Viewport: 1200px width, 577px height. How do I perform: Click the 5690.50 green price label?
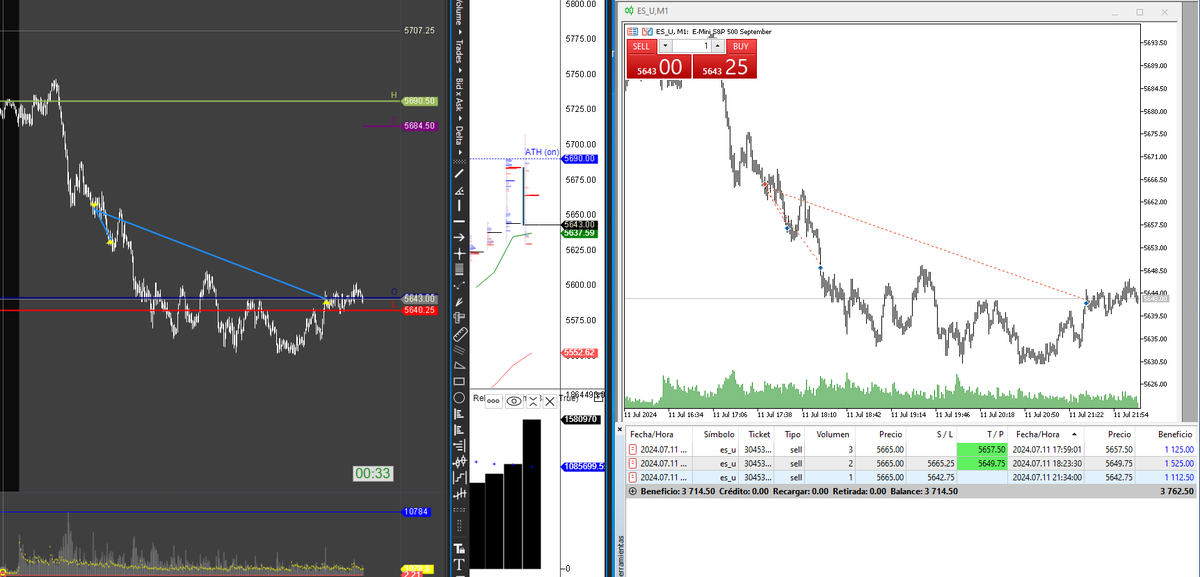(x=419, y=101)
